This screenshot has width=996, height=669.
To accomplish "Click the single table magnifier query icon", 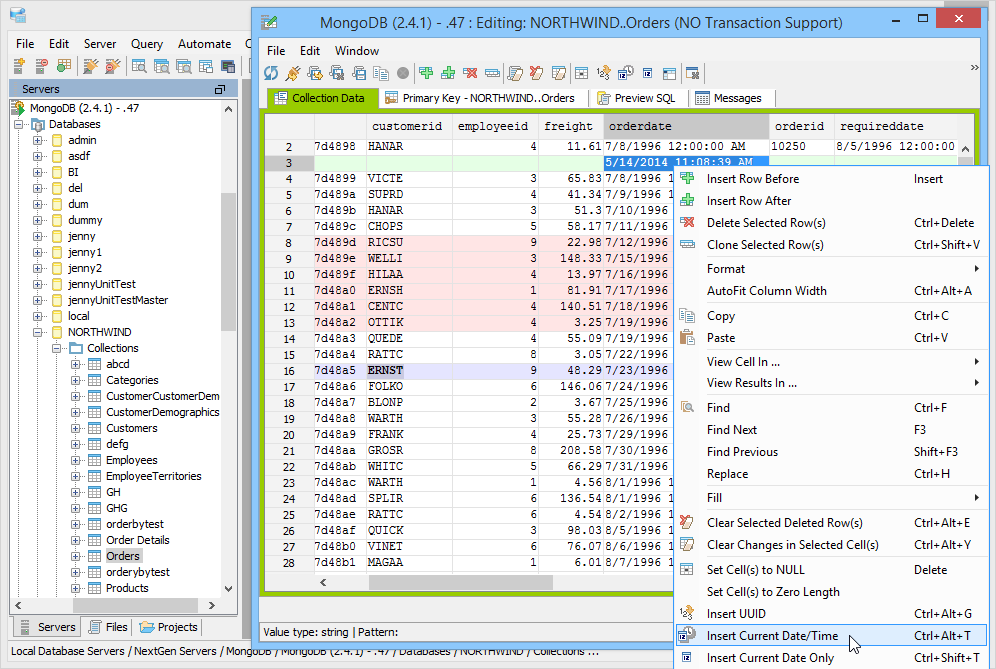I will [x=139, y=66].
